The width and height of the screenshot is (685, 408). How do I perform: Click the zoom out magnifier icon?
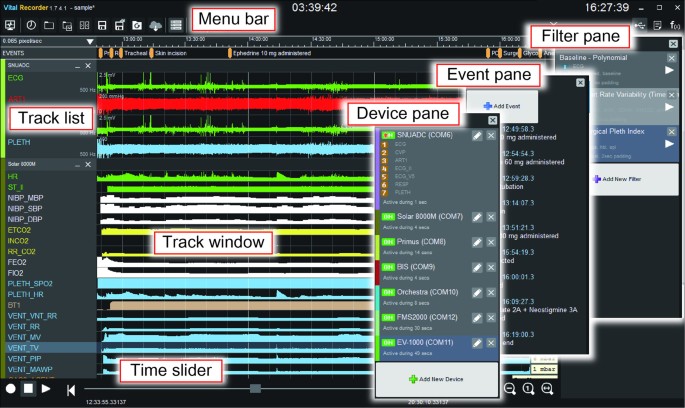pyautogui.click(x=509, y=388)
